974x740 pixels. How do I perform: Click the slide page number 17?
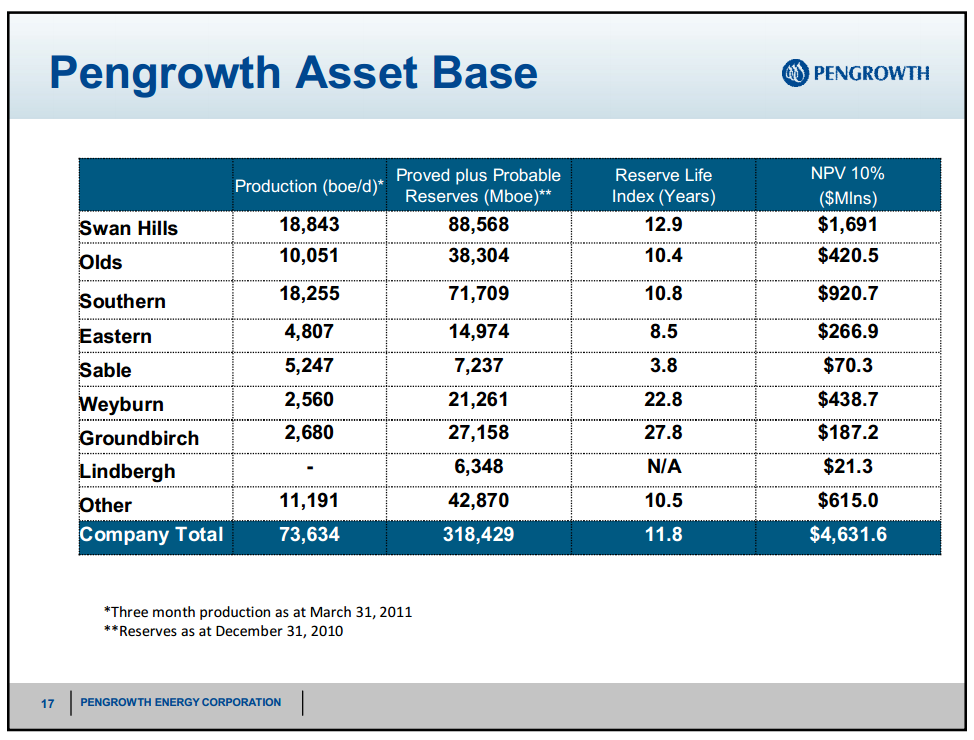coord(47,703)
